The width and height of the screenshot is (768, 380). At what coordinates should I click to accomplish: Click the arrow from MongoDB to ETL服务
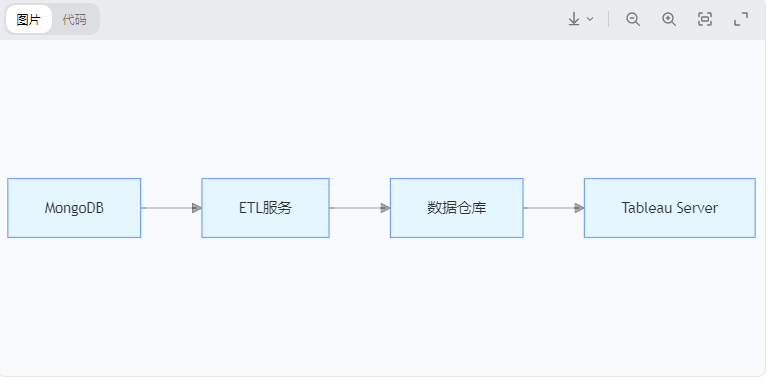171,208
